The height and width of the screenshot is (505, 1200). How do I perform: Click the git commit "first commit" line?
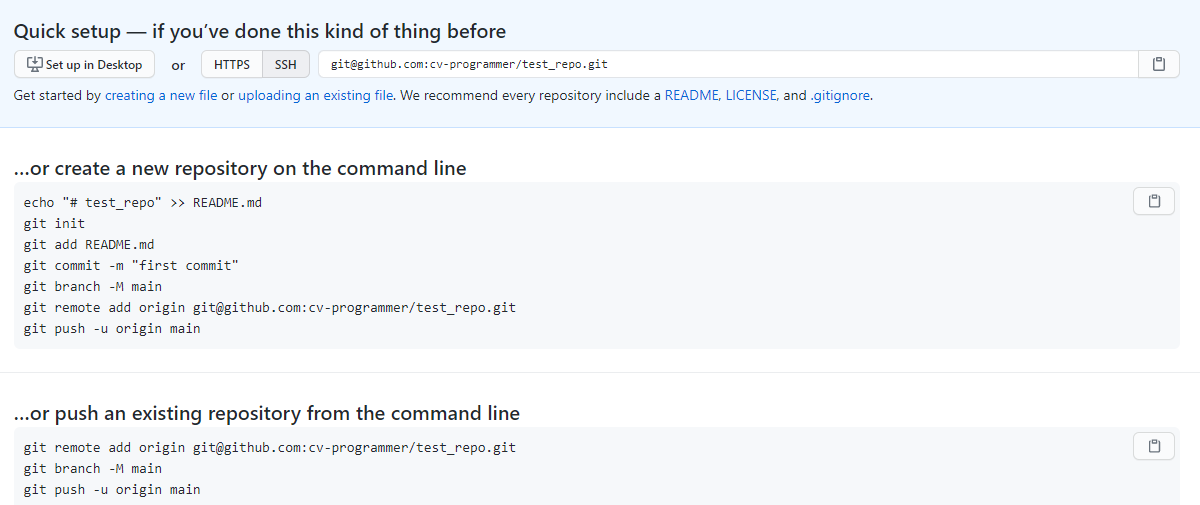click(131, 265)
